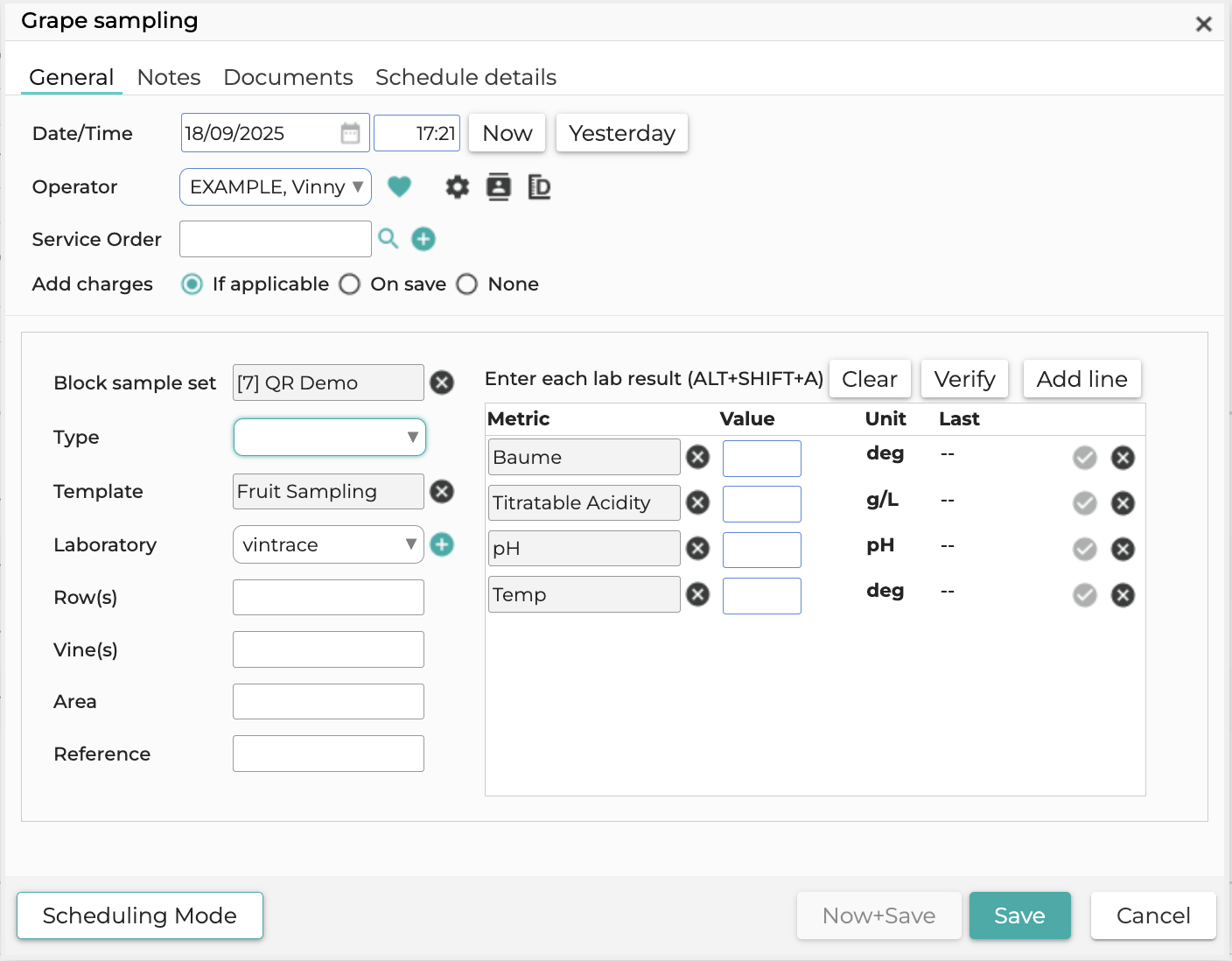Viewport: 1232px width, 961px height.
Task: Open the Schedule details tab
Action: (x=465, y=77)
